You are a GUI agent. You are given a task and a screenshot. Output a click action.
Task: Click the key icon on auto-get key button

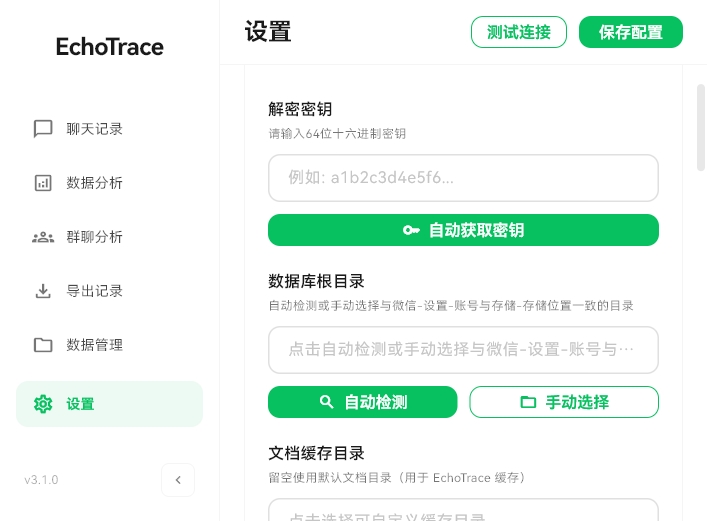pos(411,230)
